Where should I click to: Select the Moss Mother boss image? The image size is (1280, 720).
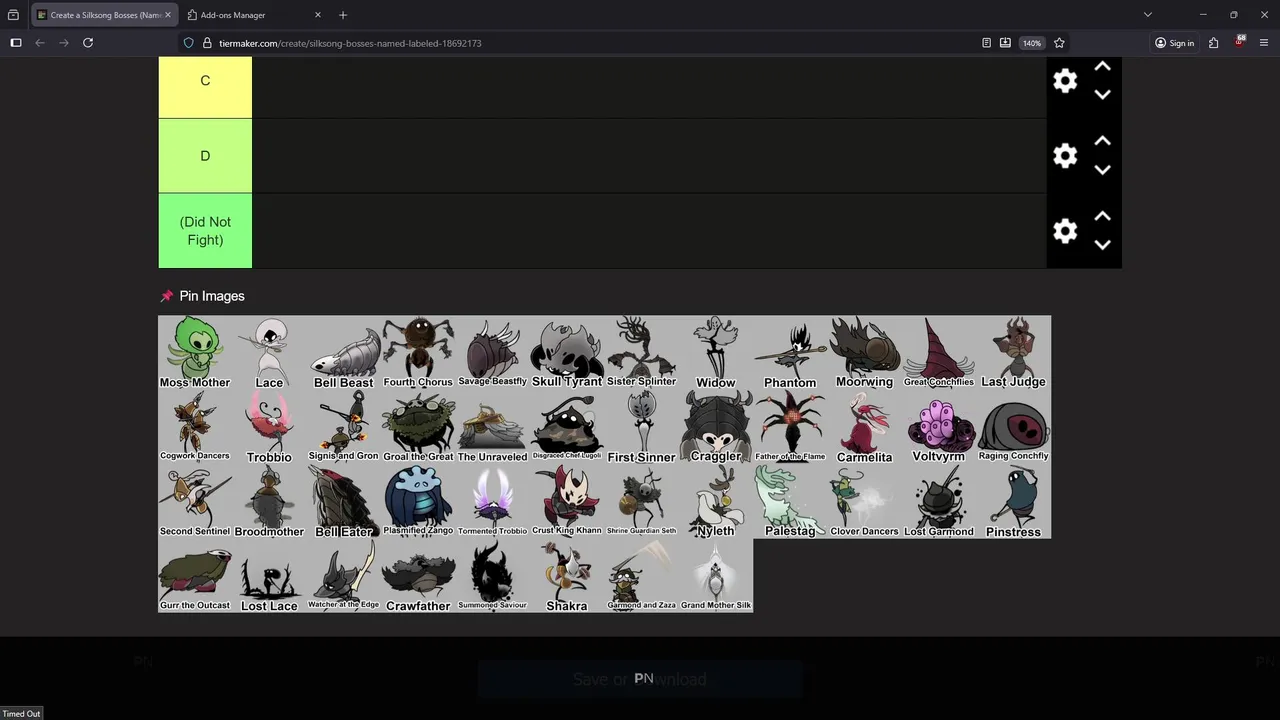[195, 353]
